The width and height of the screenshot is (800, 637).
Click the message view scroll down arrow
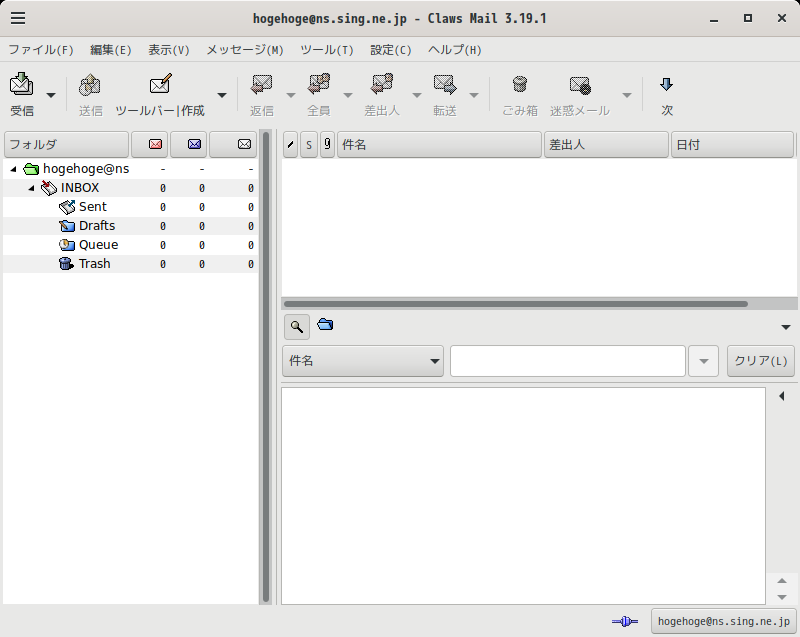coord(782,597)
